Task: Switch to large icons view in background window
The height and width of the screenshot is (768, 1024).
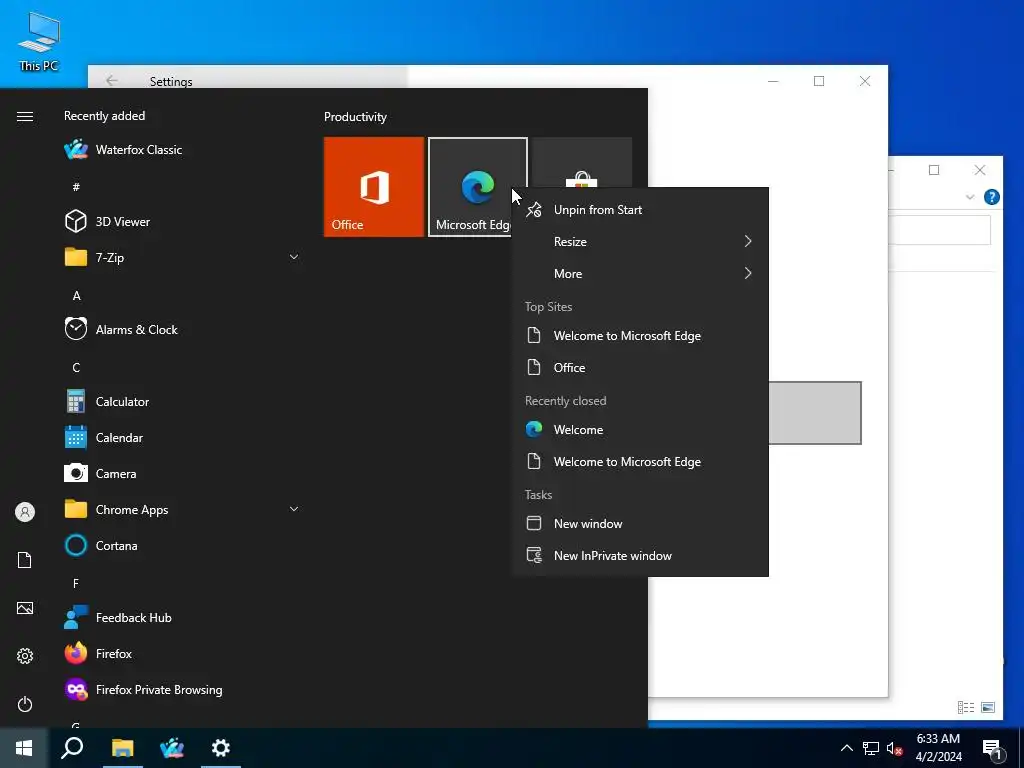Action: click(x=988, y=707)
